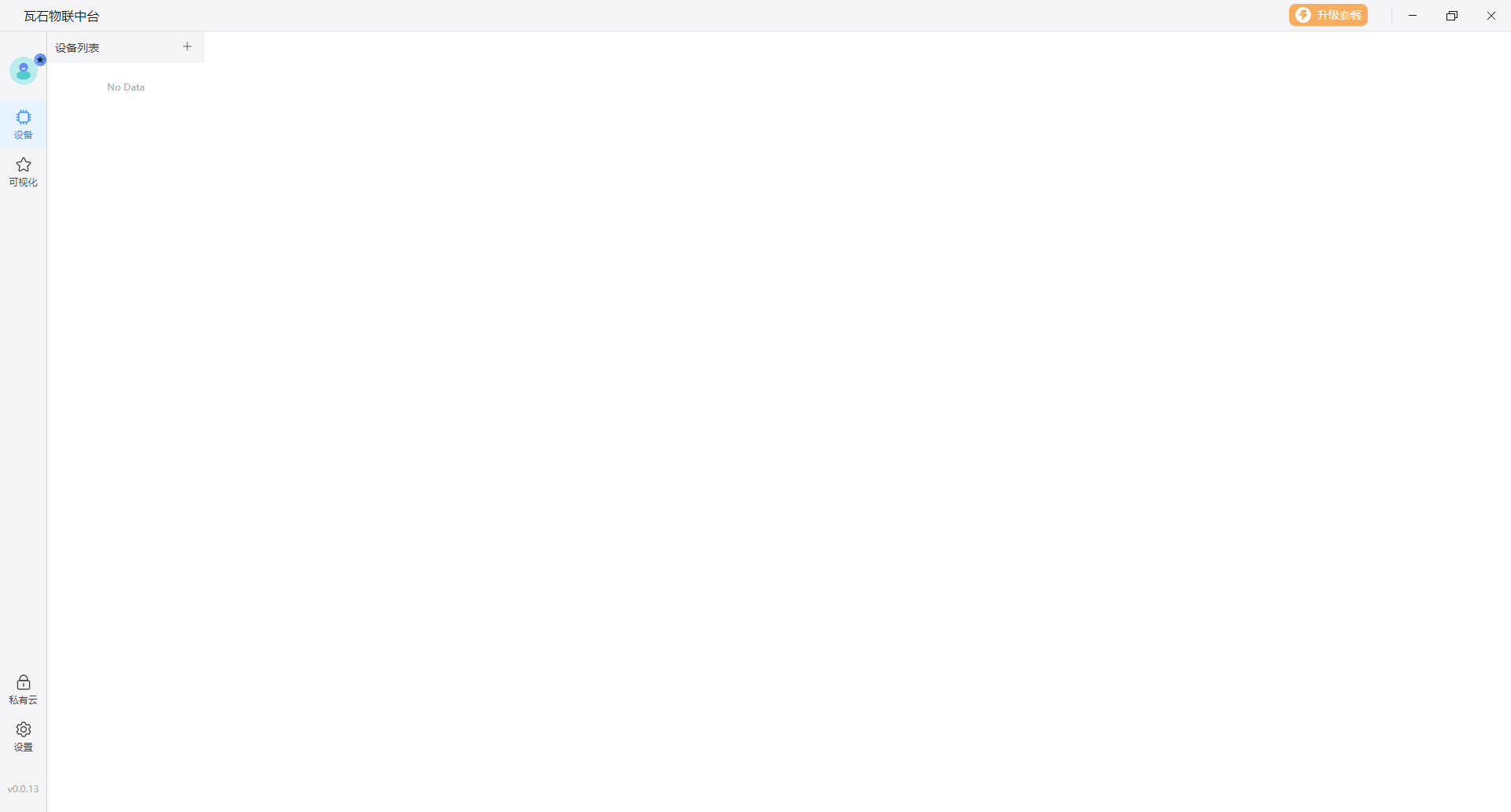Click the 设备列表 panel header
The height and width of the screenshot is (812, 1511).
pos(77,48)
